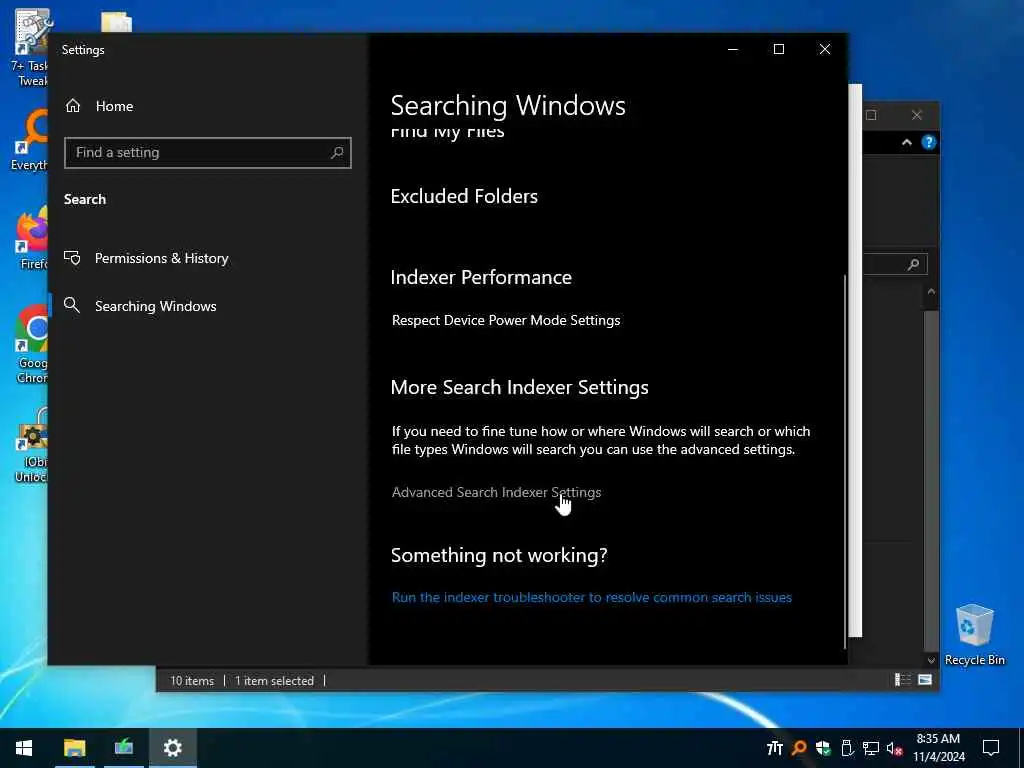Viewport: 1024px width, 768px height.
Task: Click the muted volume tray icon
Action: pos(895,748)
